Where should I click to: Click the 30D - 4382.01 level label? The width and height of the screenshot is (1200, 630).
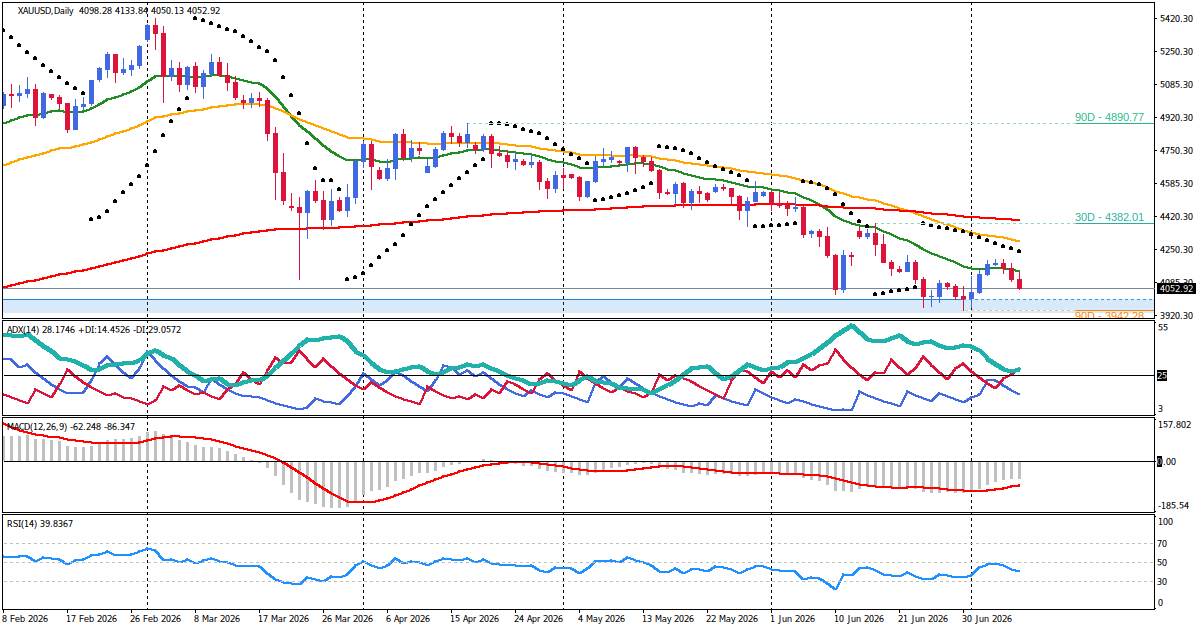point(1108,216)
